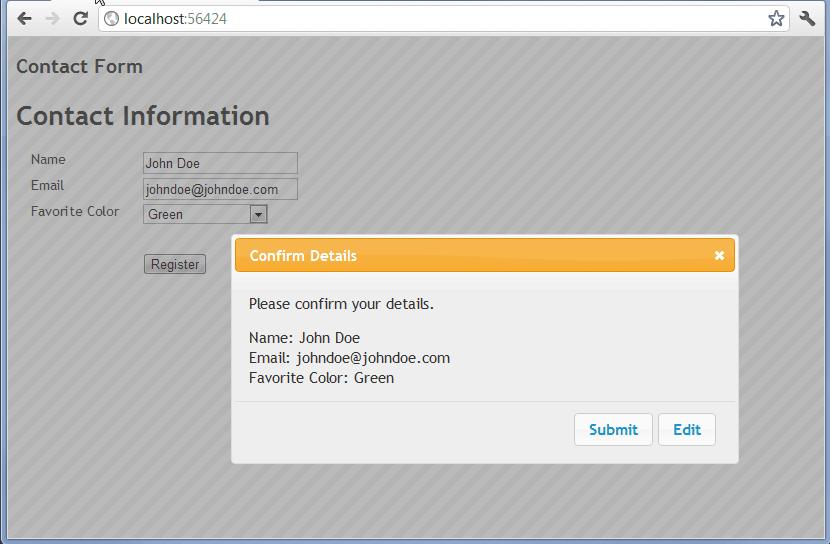Click the browser forward arrow
Viewport: 830px width, 544px height.
(x=53, y=19)
